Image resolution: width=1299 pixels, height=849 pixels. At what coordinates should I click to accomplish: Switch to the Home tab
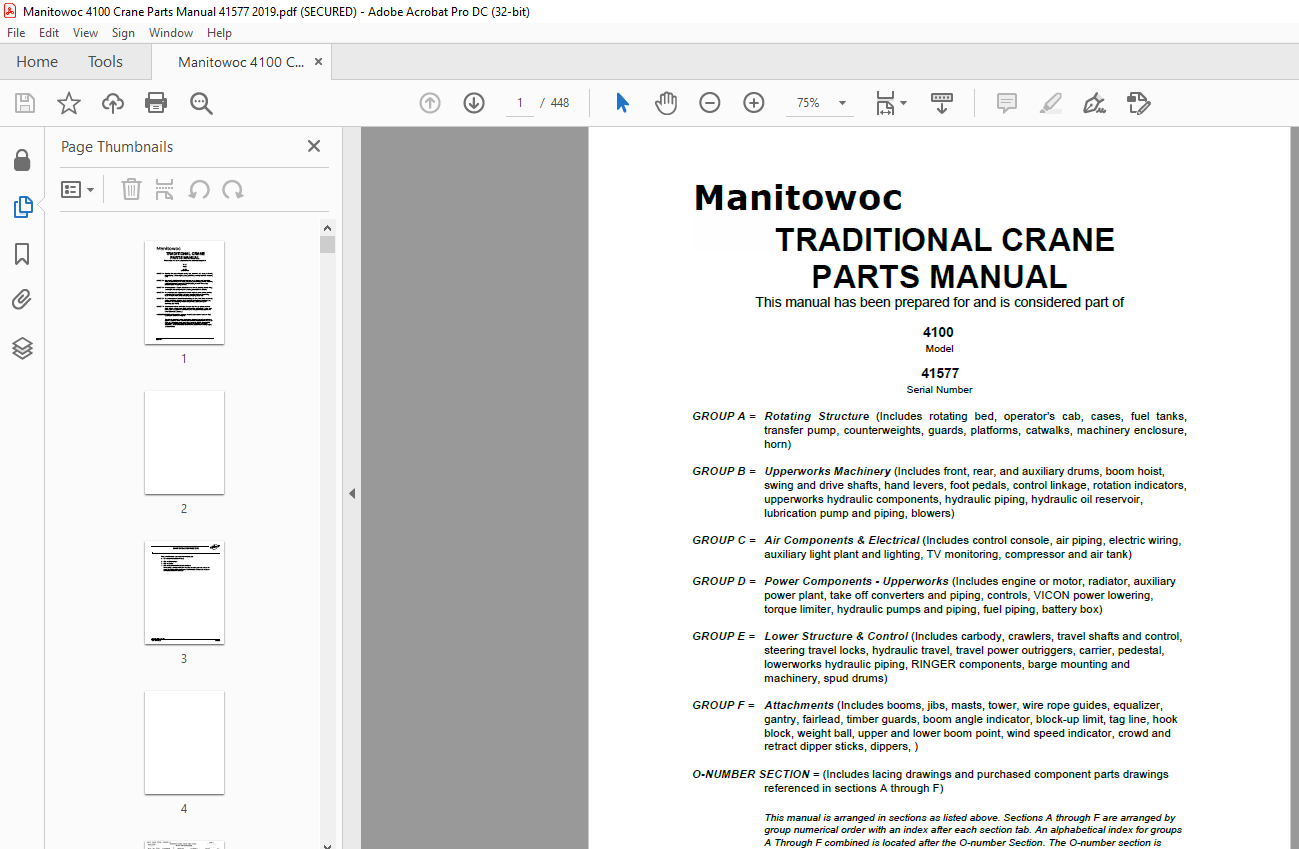click(37, 62)
